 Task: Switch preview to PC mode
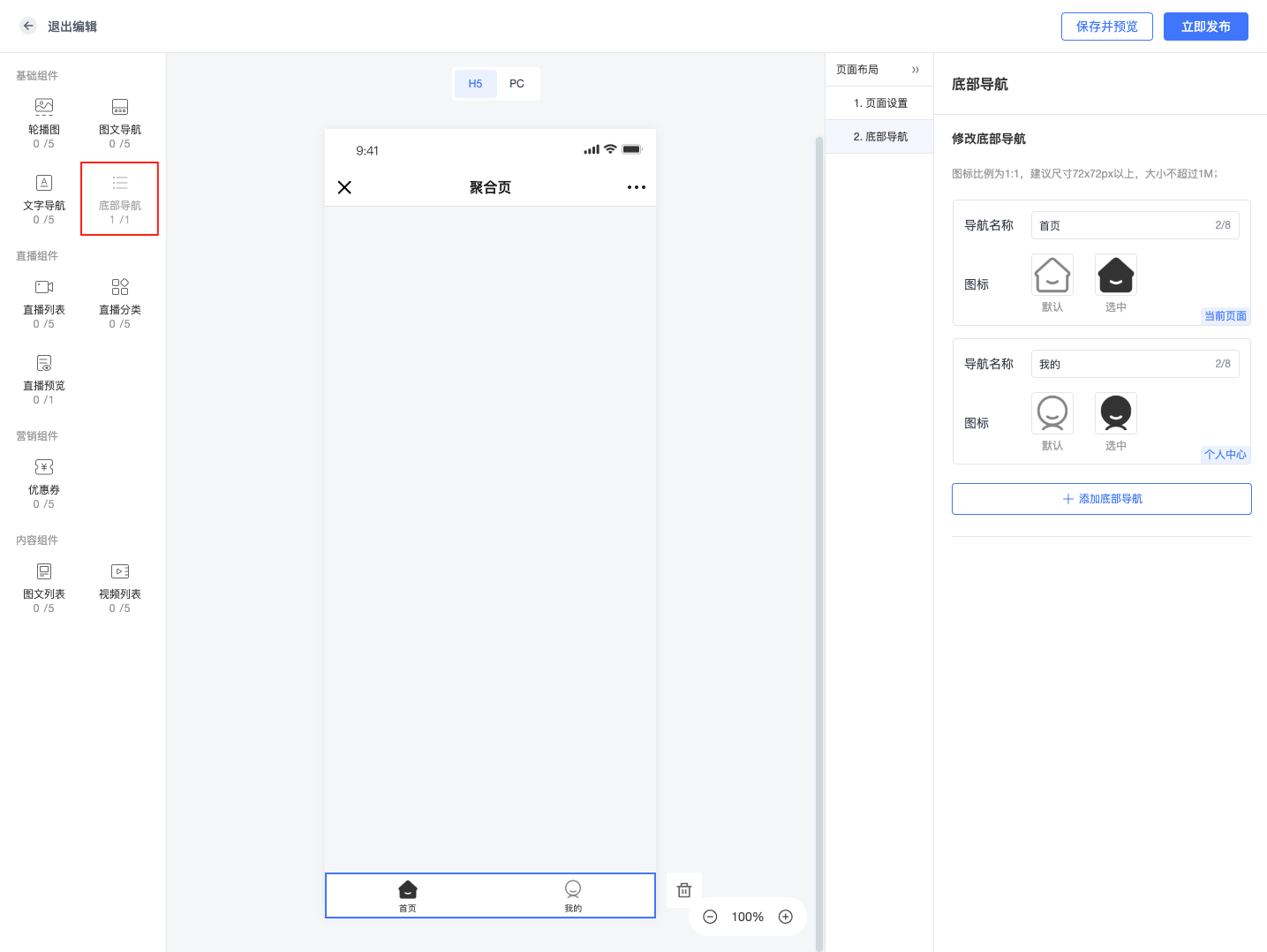click(x=517, y=84)
